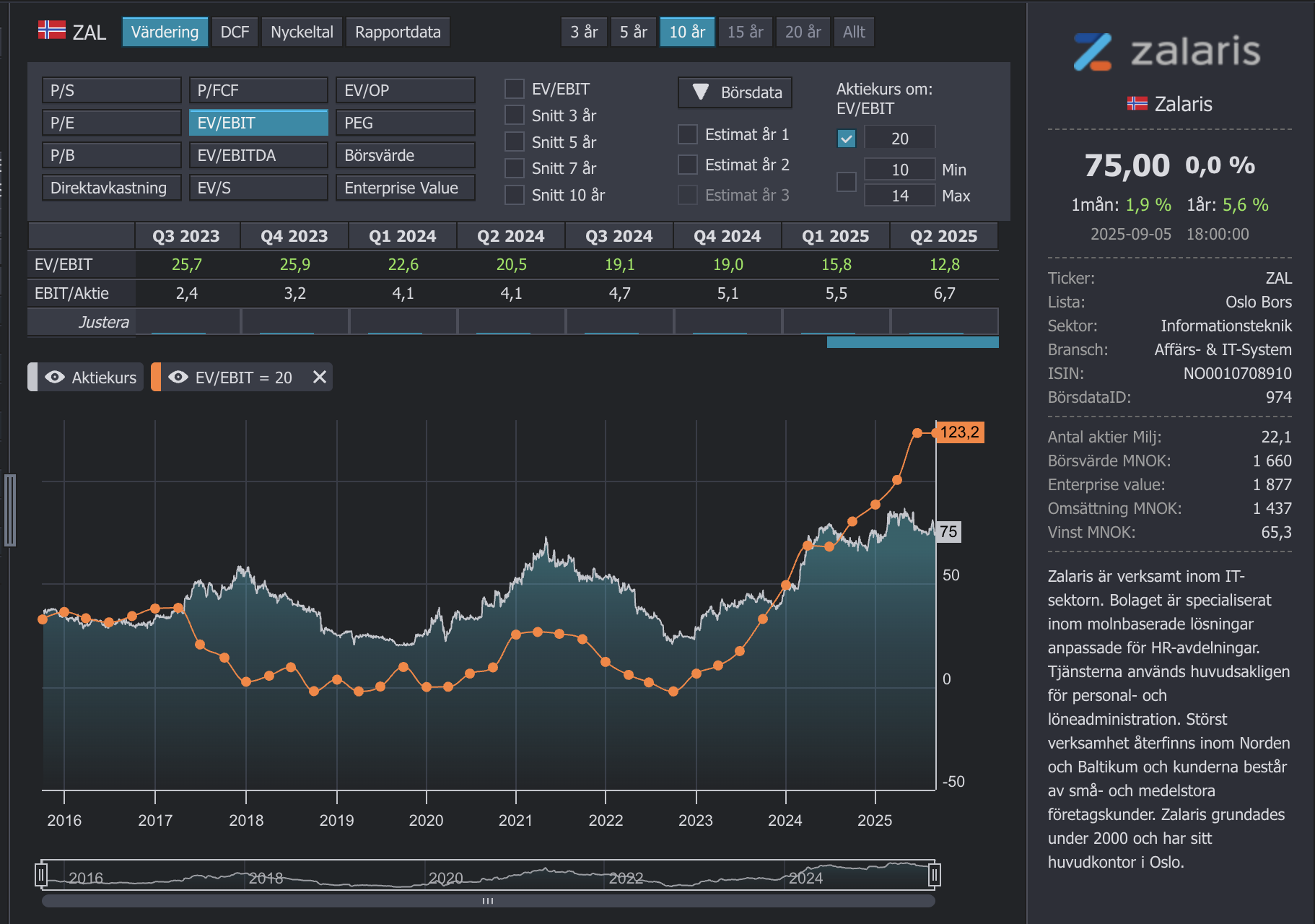This screenshot has height=924, width=1315.
Task: Choose the P/E valuation metric
Action: pos(111,123)
